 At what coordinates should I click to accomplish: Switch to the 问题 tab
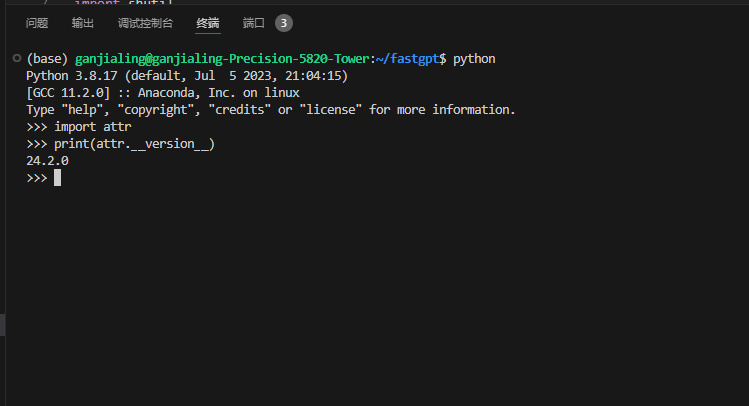click(x=37, y=23)
